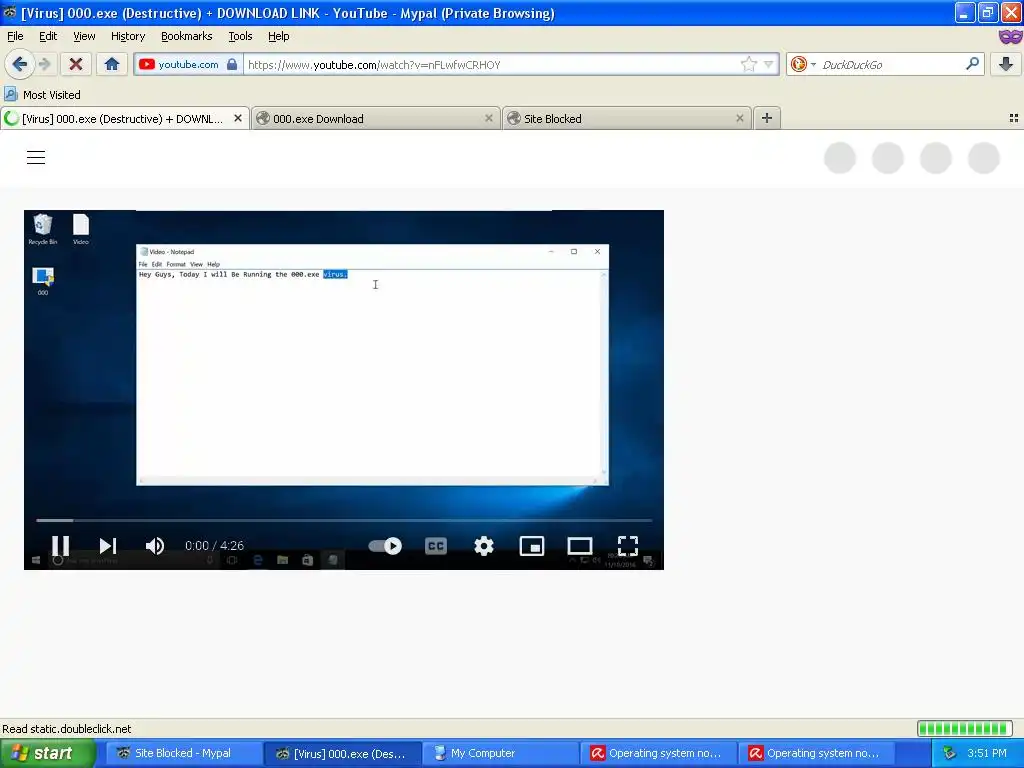Open the Windows Start button
This screenshot has height=768, width=1024.
tap(47, 753)
